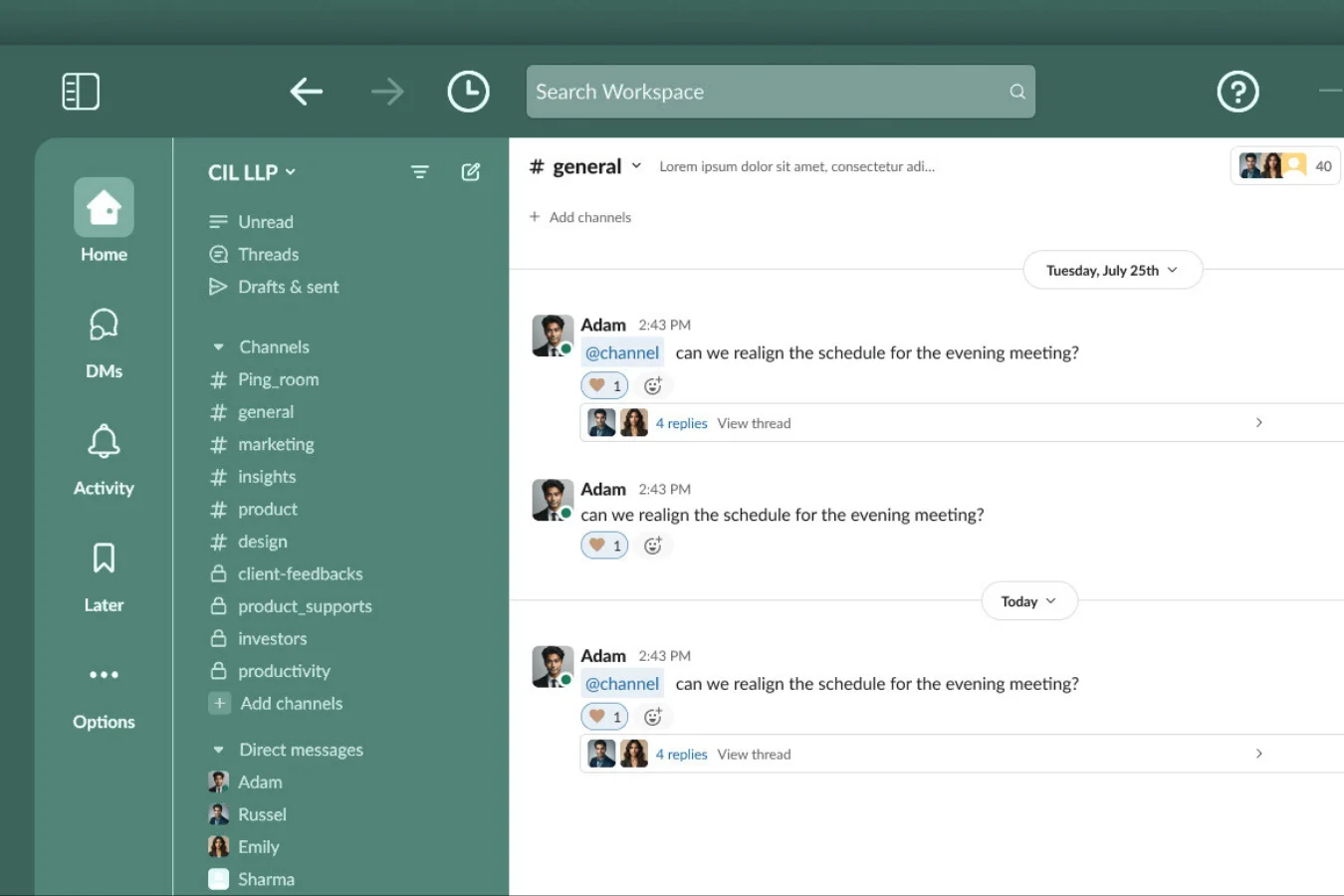Open the Tuesday, July 25th date dropdown
Viewport: 1344px width, 896px height.
coord(1112,271)
